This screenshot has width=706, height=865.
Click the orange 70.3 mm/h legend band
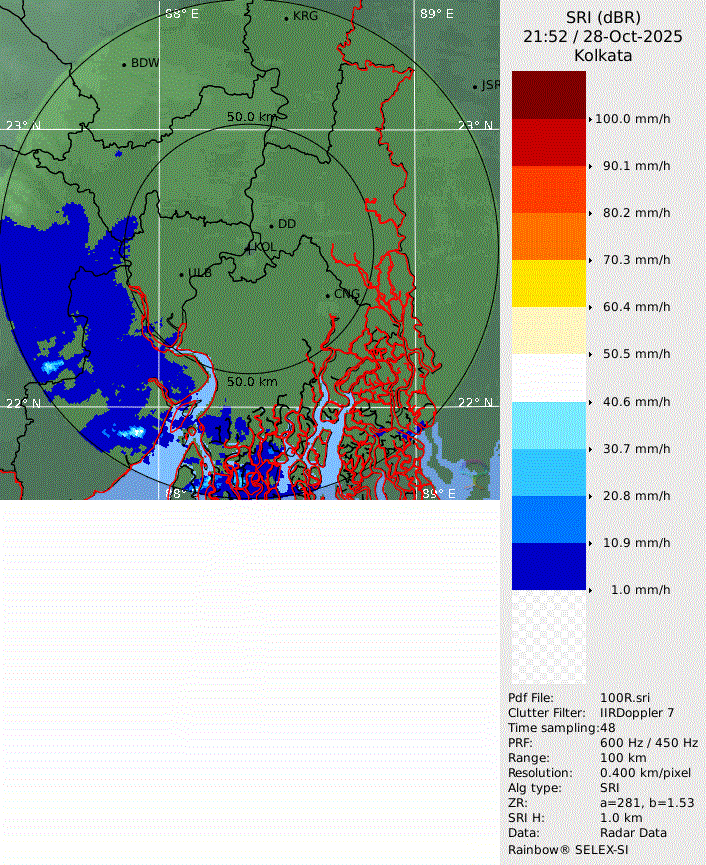548,236
